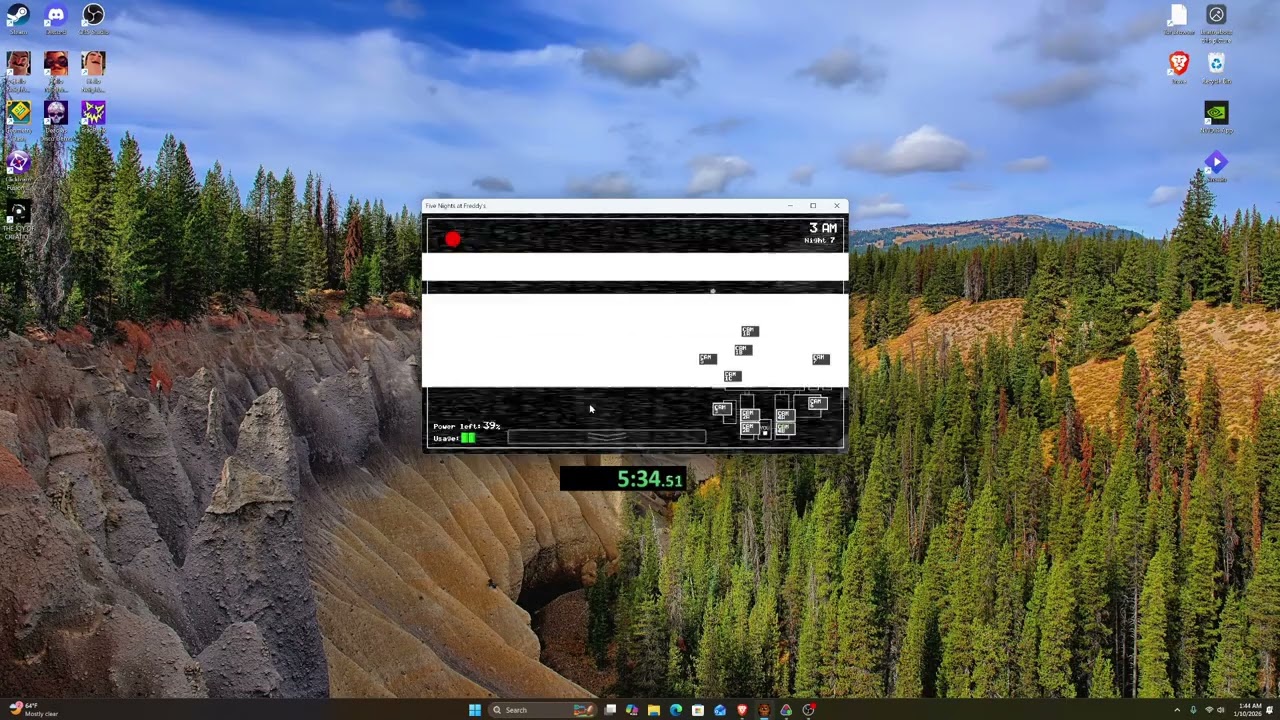
Task: Click the 'Power left: 39%' readout
Action: tap(466, 426)
